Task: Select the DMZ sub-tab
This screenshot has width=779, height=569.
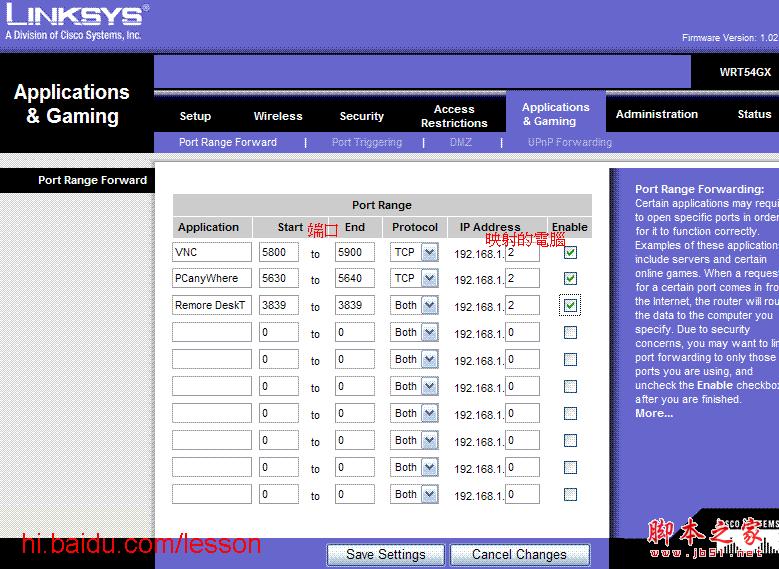Action: tap(461, 142)
